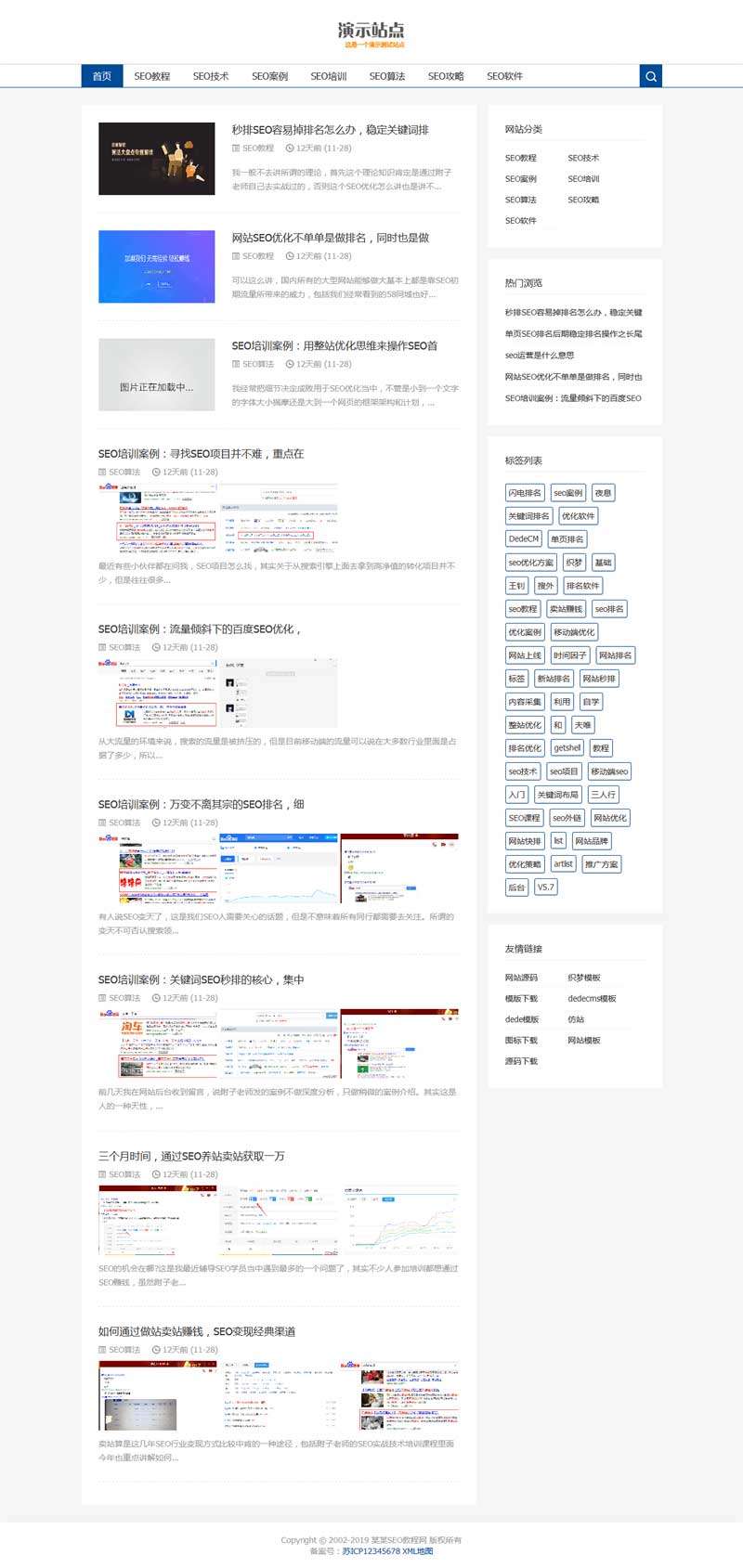
Task: Open seo运营是什么意思 in 热门浏览
Action: click(540, 356)
